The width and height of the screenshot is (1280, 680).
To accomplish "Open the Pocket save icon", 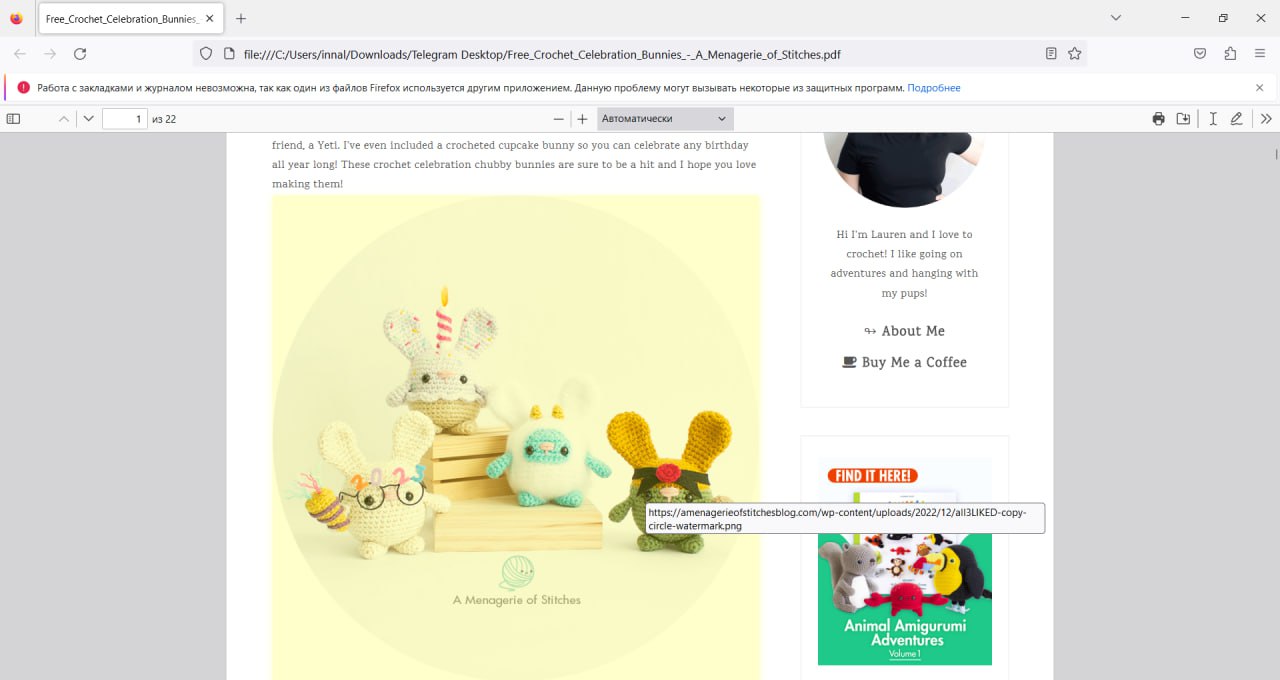I will click(1200, 54).
